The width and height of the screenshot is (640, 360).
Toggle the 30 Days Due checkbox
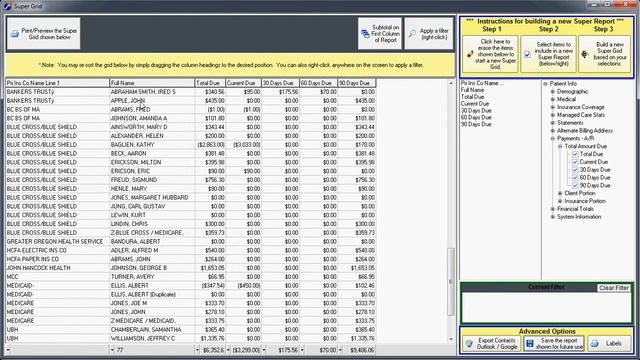coord(575,169)
